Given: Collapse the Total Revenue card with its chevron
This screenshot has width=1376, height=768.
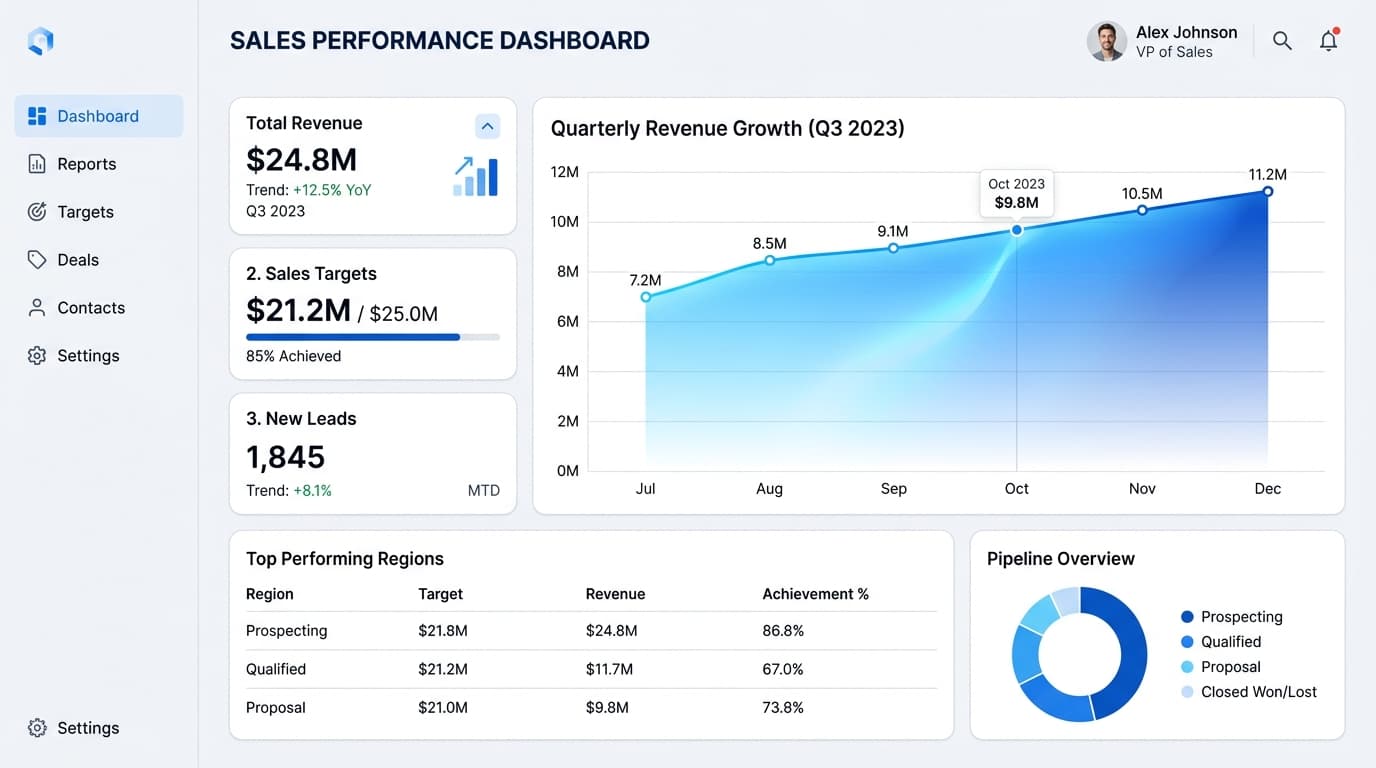Looking at the screenshot, I should point(487,126).
